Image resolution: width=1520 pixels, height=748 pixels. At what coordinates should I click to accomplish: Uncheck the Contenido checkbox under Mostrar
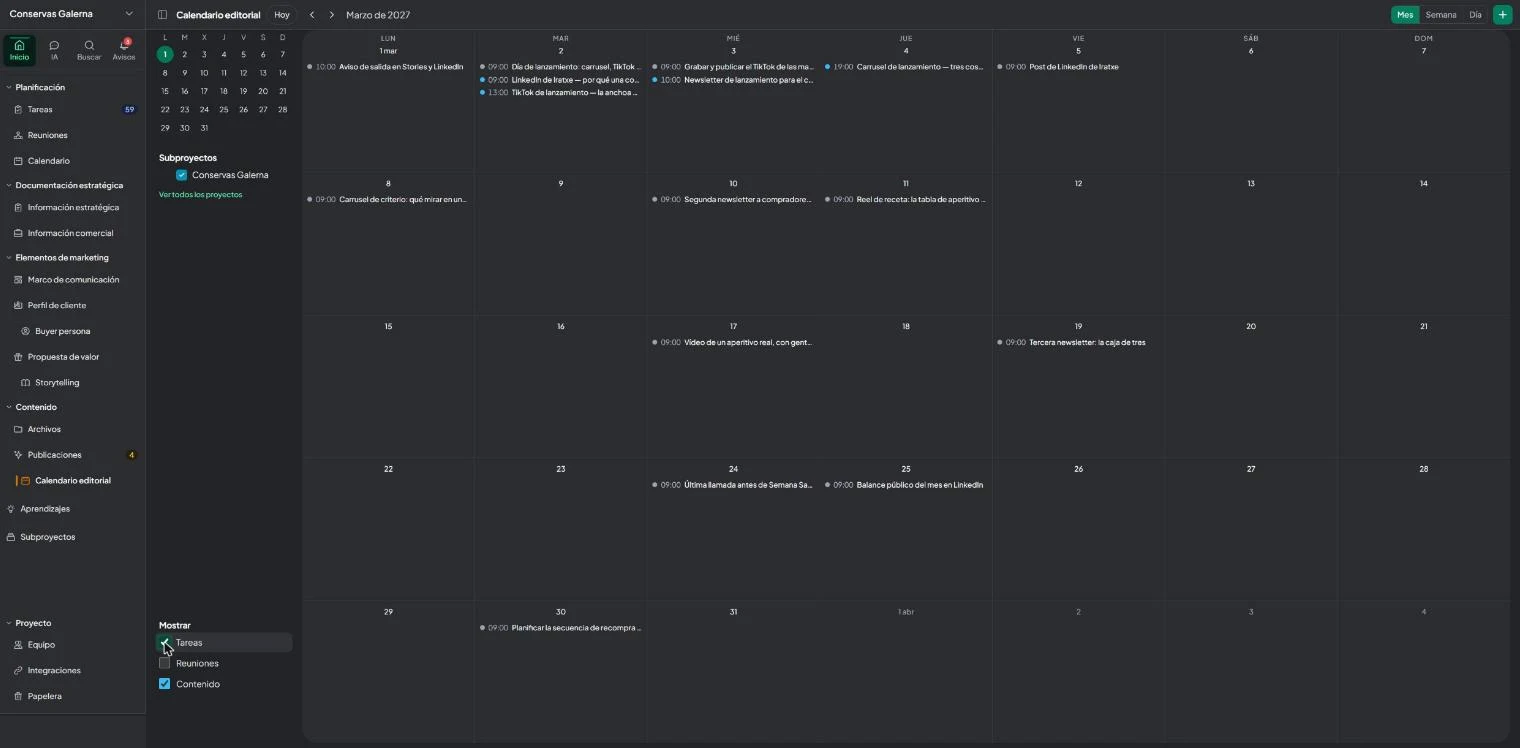[165, 684]
